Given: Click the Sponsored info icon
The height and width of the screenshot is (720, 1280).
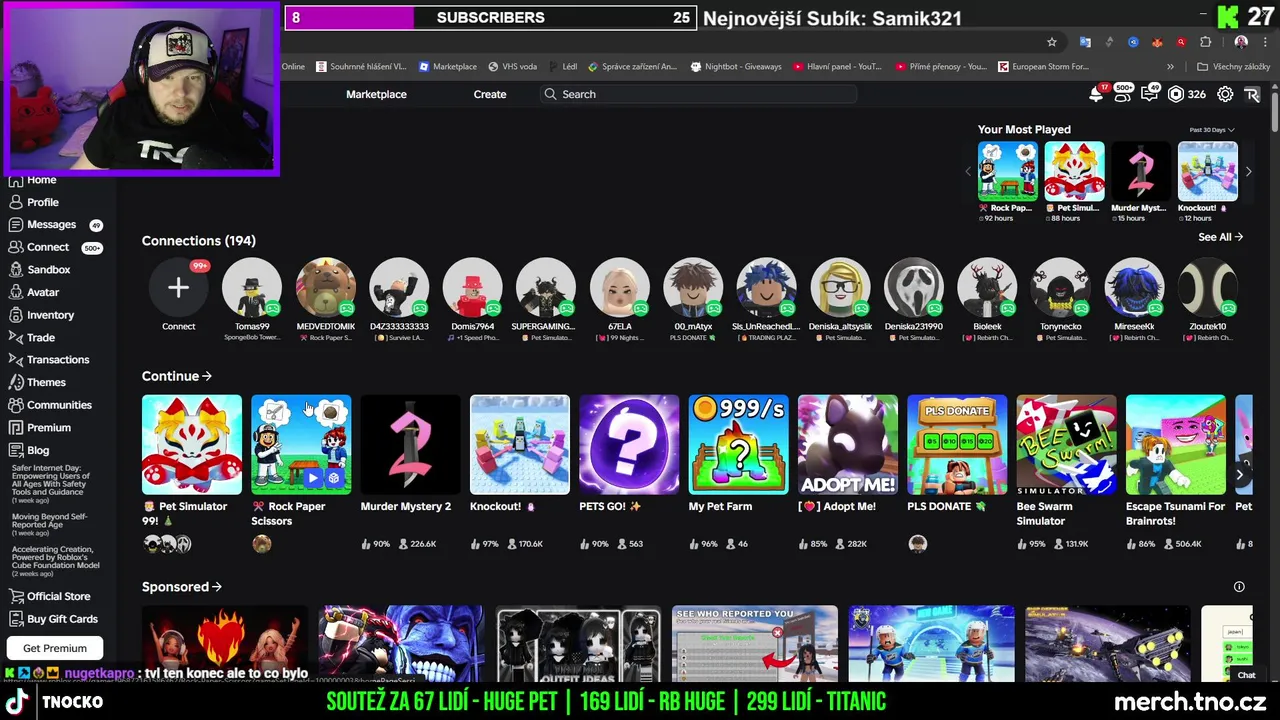Looking at the screenshot, I should tap(1239, 587).
